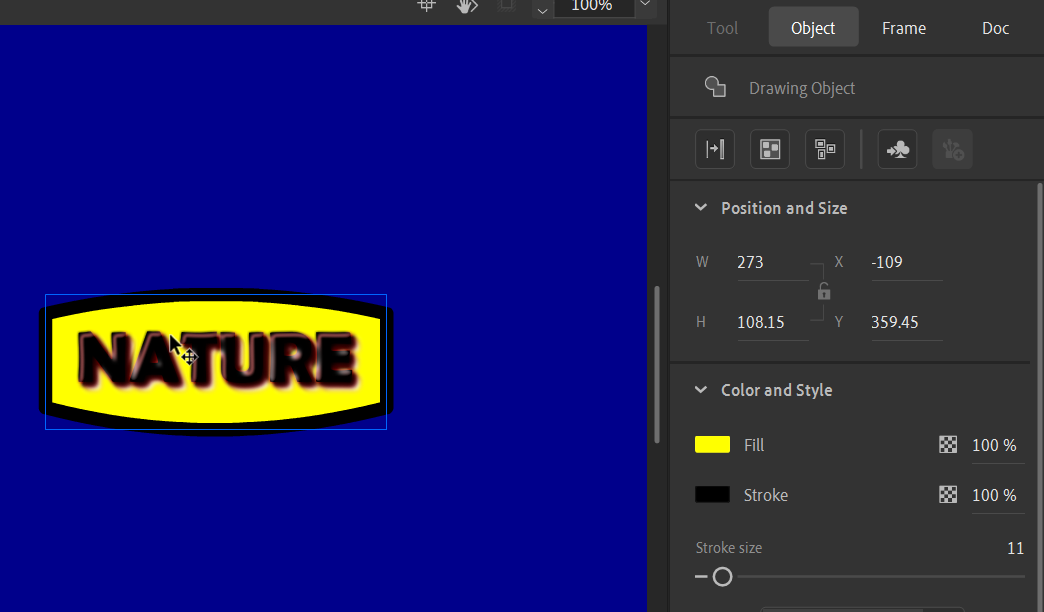Toggle the grid icon in the toolbar
1044x612 pixels.
[426, 6]
